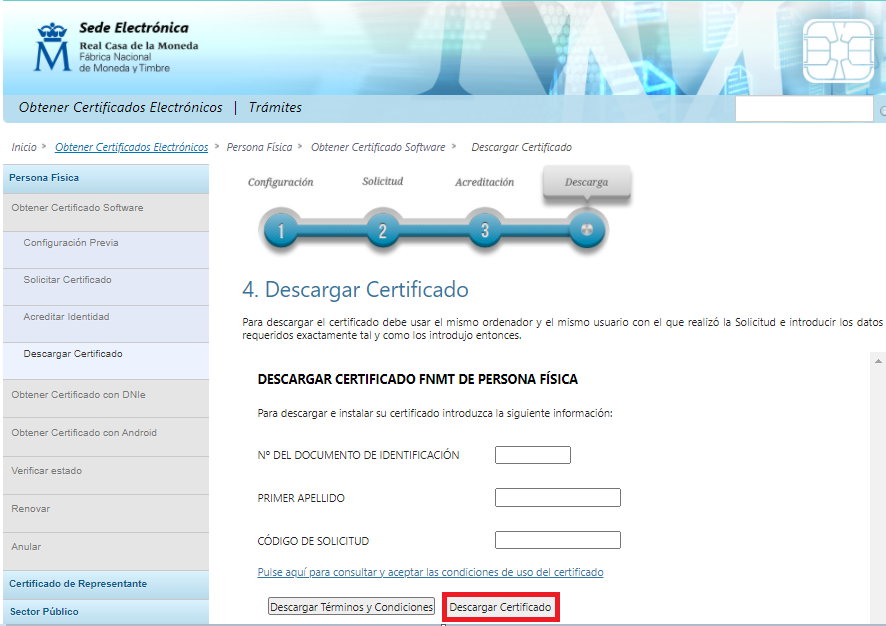The image size is (886, 626).
Task: Click the header search box
Action: [x=804, y=109]
